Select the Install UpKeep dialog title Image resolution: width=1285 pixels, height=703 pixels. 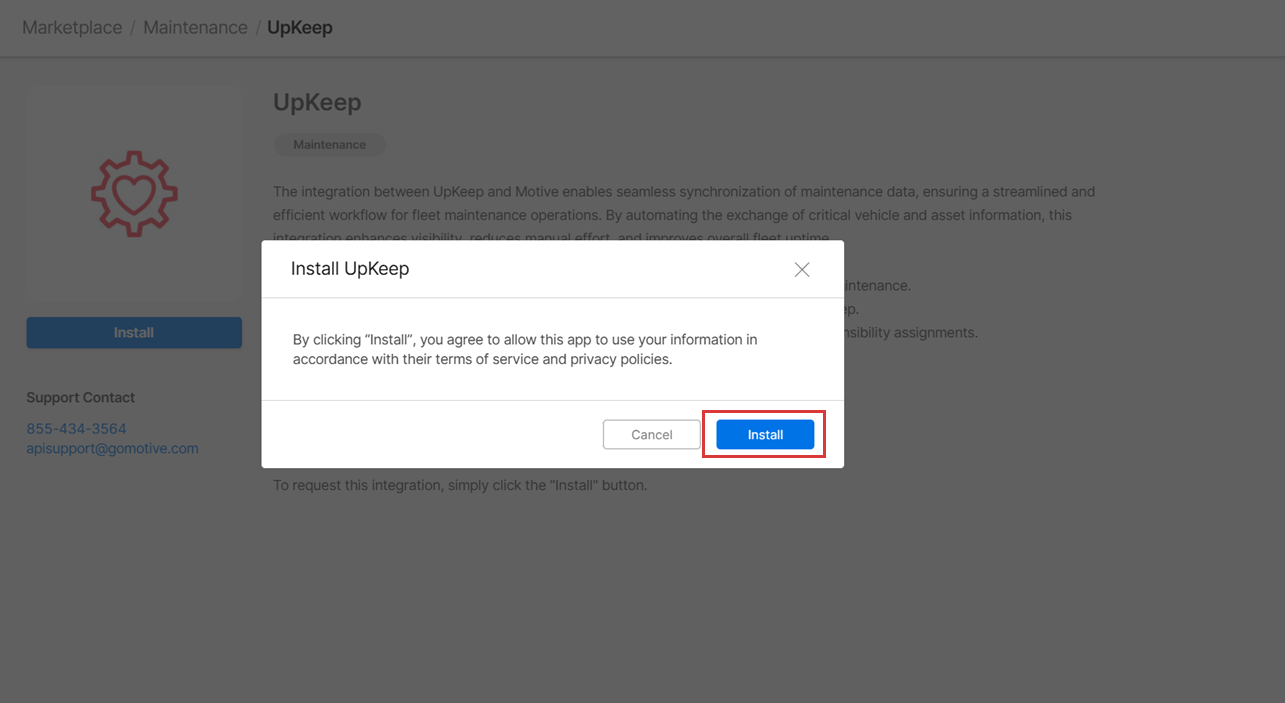pos(350,269)
